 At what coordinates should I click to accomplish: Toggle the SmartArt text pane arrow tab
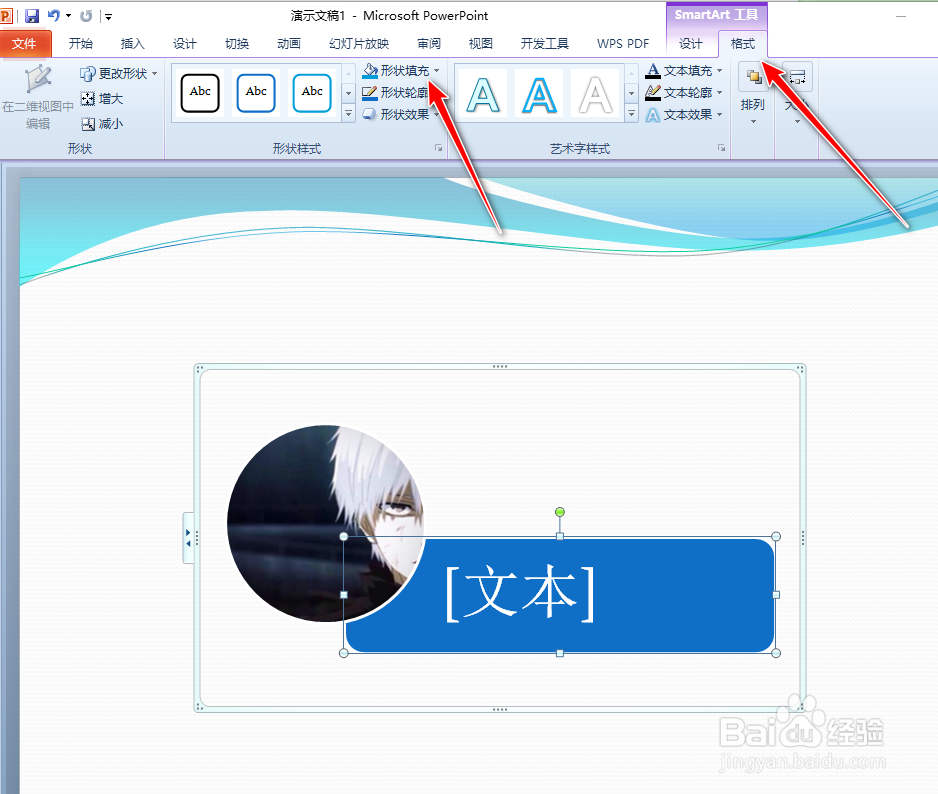click(188, 537)
